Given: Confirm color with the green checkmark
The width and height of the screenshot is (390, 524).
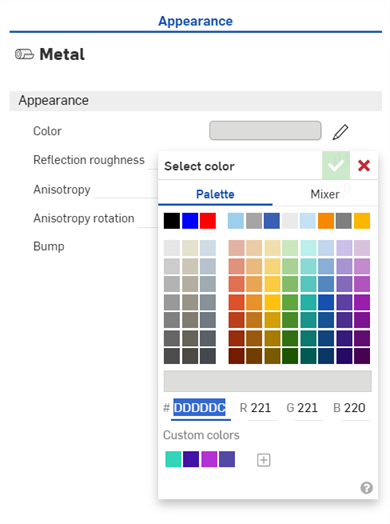Looking at the screenshot, I should (x=336, y=165).
